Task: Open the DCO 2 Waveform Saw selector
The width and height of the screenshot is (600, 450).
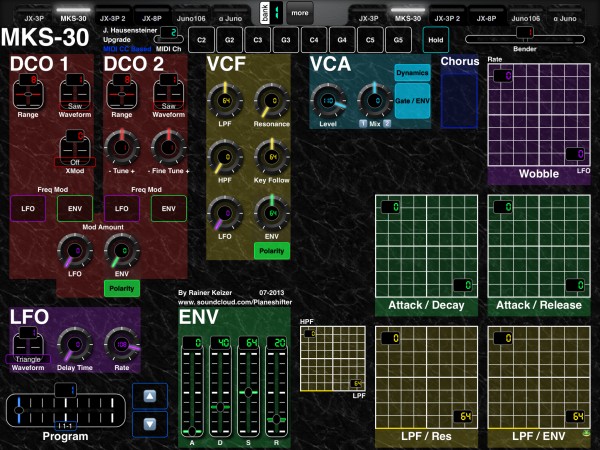Action: (168, 92)
